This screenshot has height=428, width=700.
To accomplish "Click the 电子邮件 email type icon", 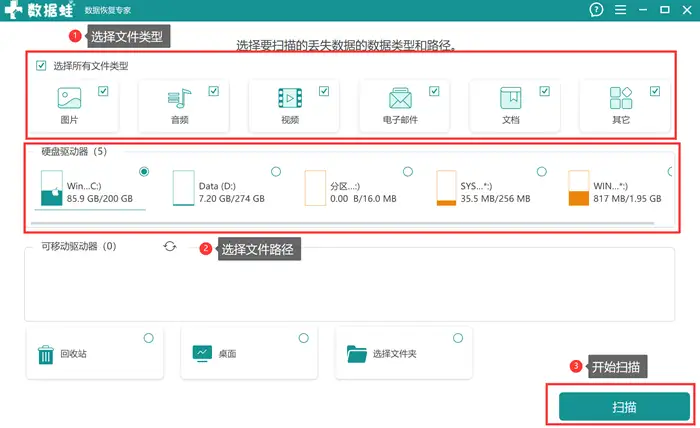I will [x=400, y=98].
